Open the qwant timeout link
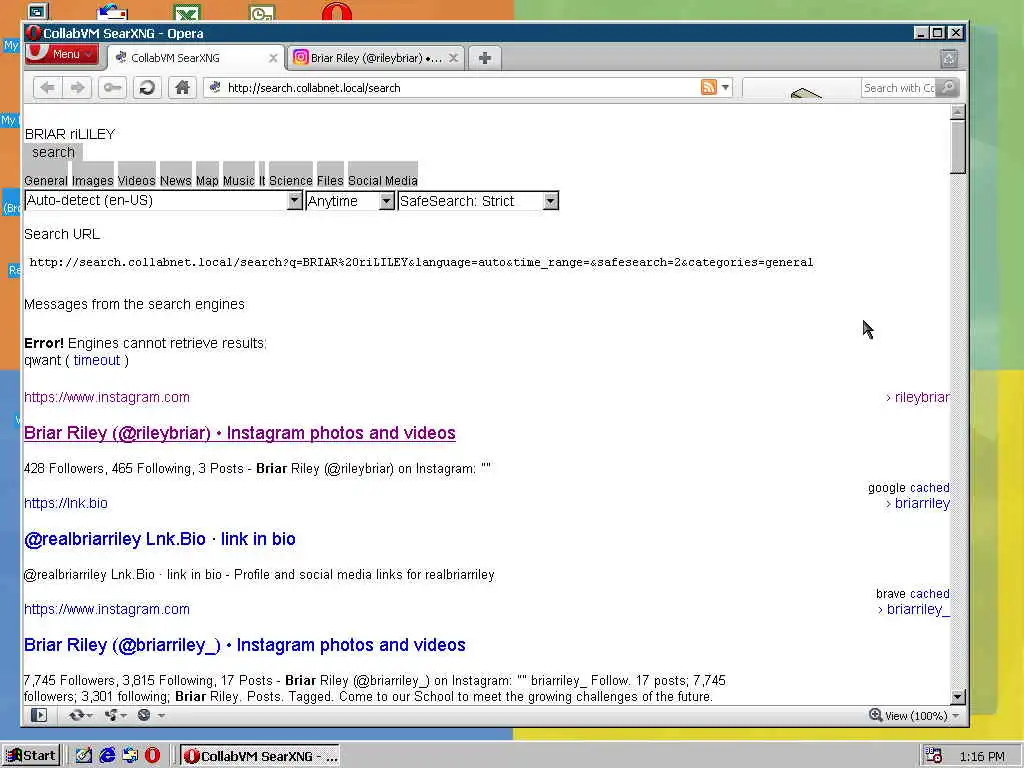Screen dimensions: 1024x768 [97, 360]
